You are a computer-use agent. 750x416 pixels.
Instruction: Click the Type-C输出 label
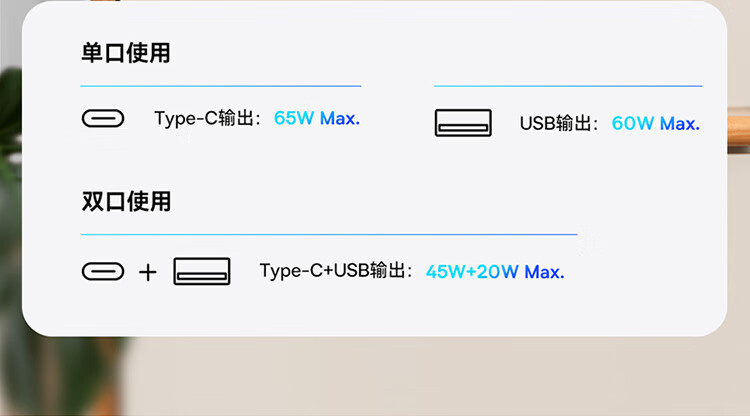(208, 118)
